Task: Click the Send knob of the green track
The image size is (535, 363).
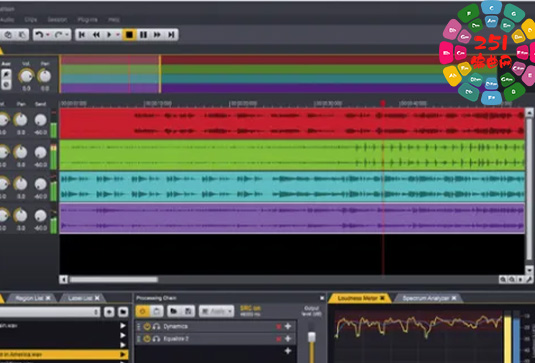Action: point(41,153)
